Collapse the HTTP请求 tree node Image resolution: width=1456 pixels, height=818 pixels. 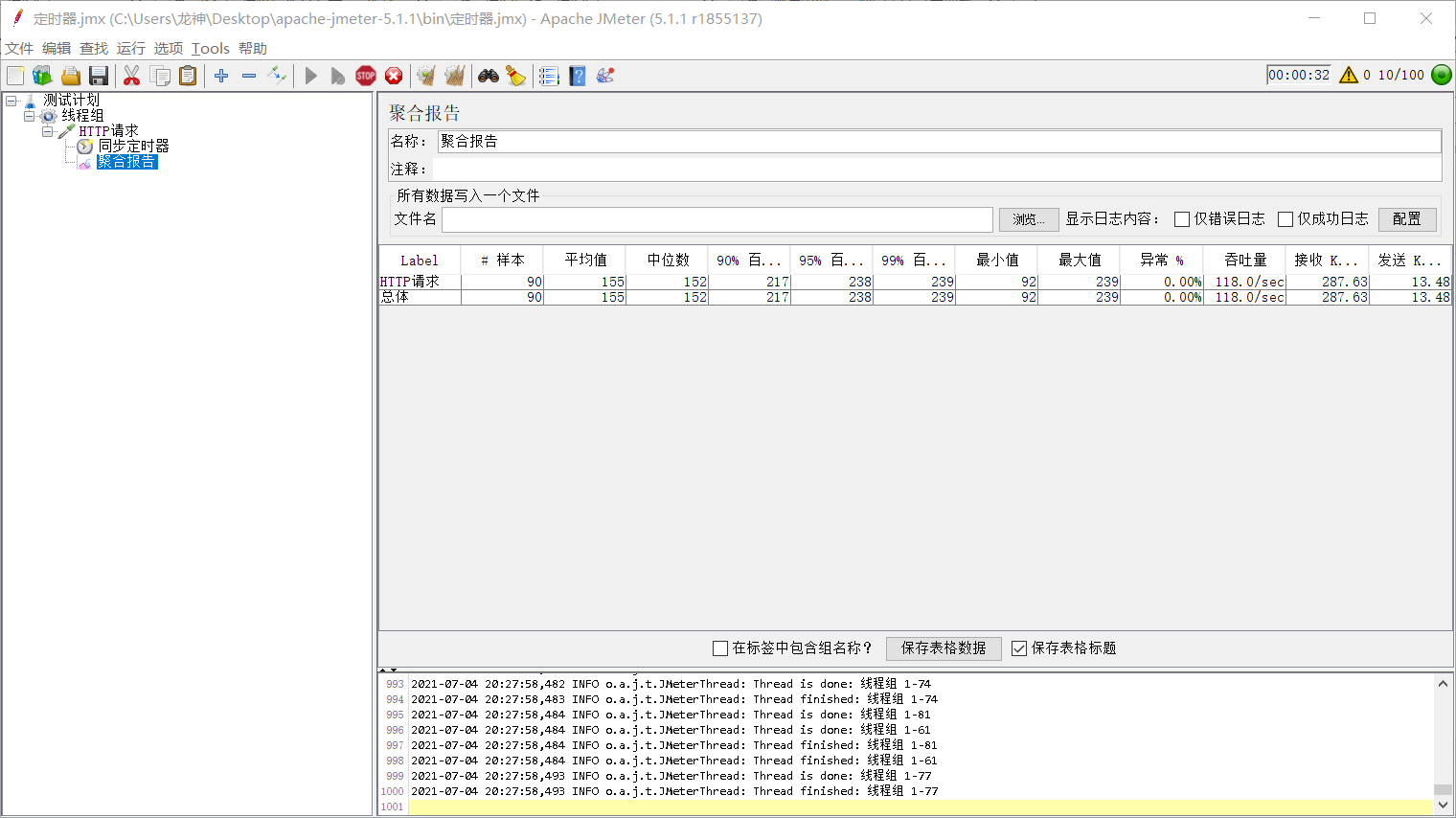tap(47, 131)
